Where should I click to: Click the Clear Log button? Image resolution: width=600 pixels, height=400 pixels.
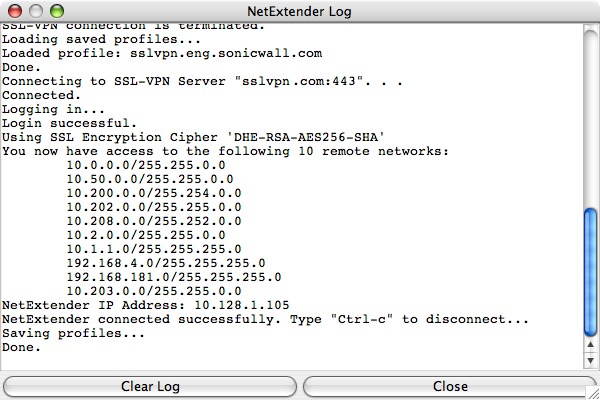pyautogui.click(x=150, y=386)
